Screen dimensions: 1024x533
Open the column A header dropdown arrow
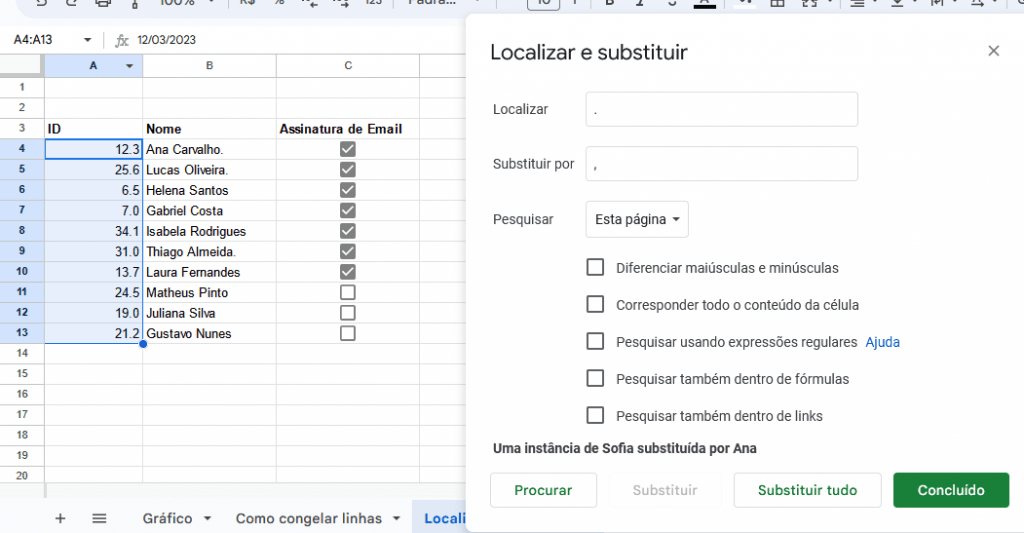(129, 66)
